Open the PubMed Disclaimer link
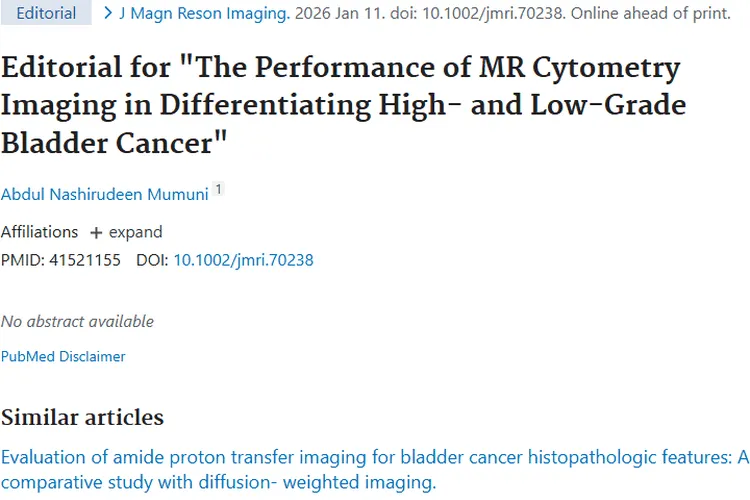 pyautogui.click(x=63, y=356)
